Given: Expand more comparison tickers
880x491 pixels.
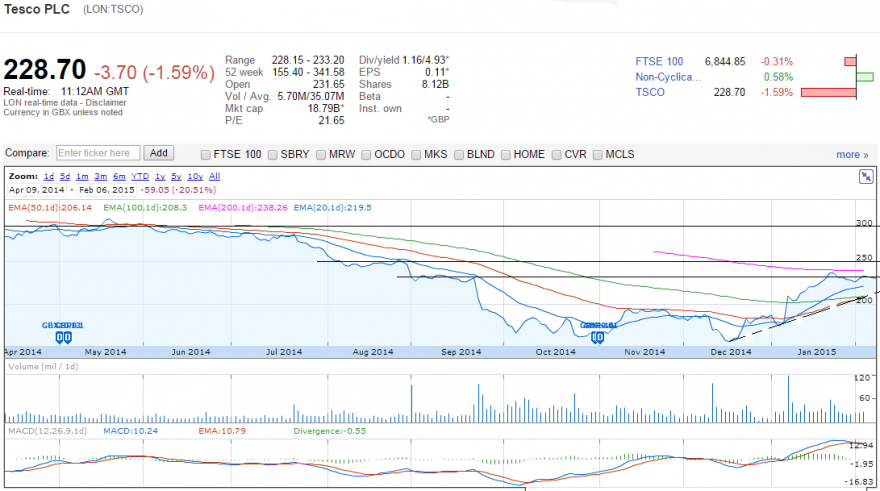Looking at the screenshot, I should tap(852, 154).
